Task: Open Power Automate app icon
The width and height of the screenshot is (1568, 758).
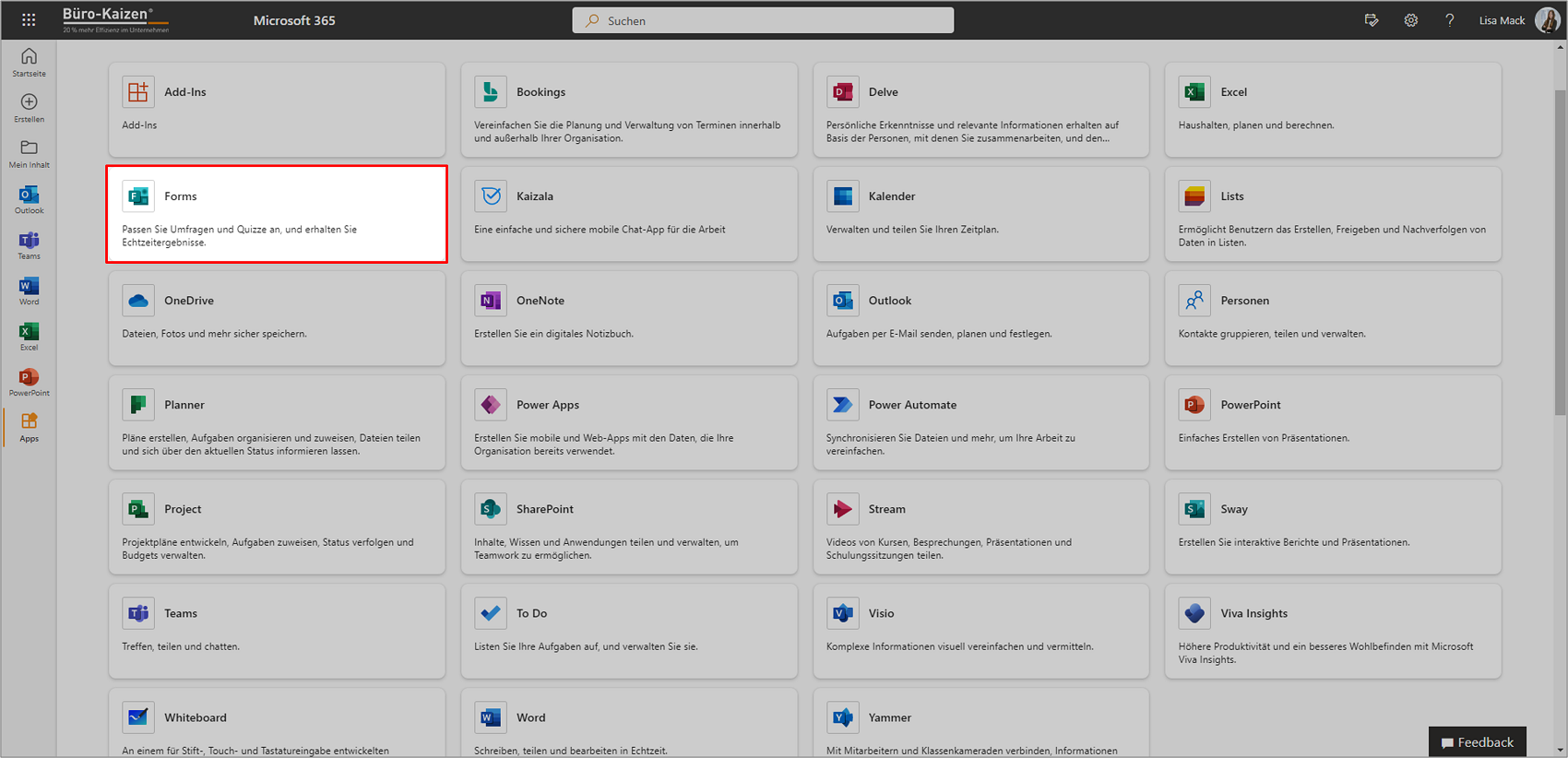Action: (842, 405)
